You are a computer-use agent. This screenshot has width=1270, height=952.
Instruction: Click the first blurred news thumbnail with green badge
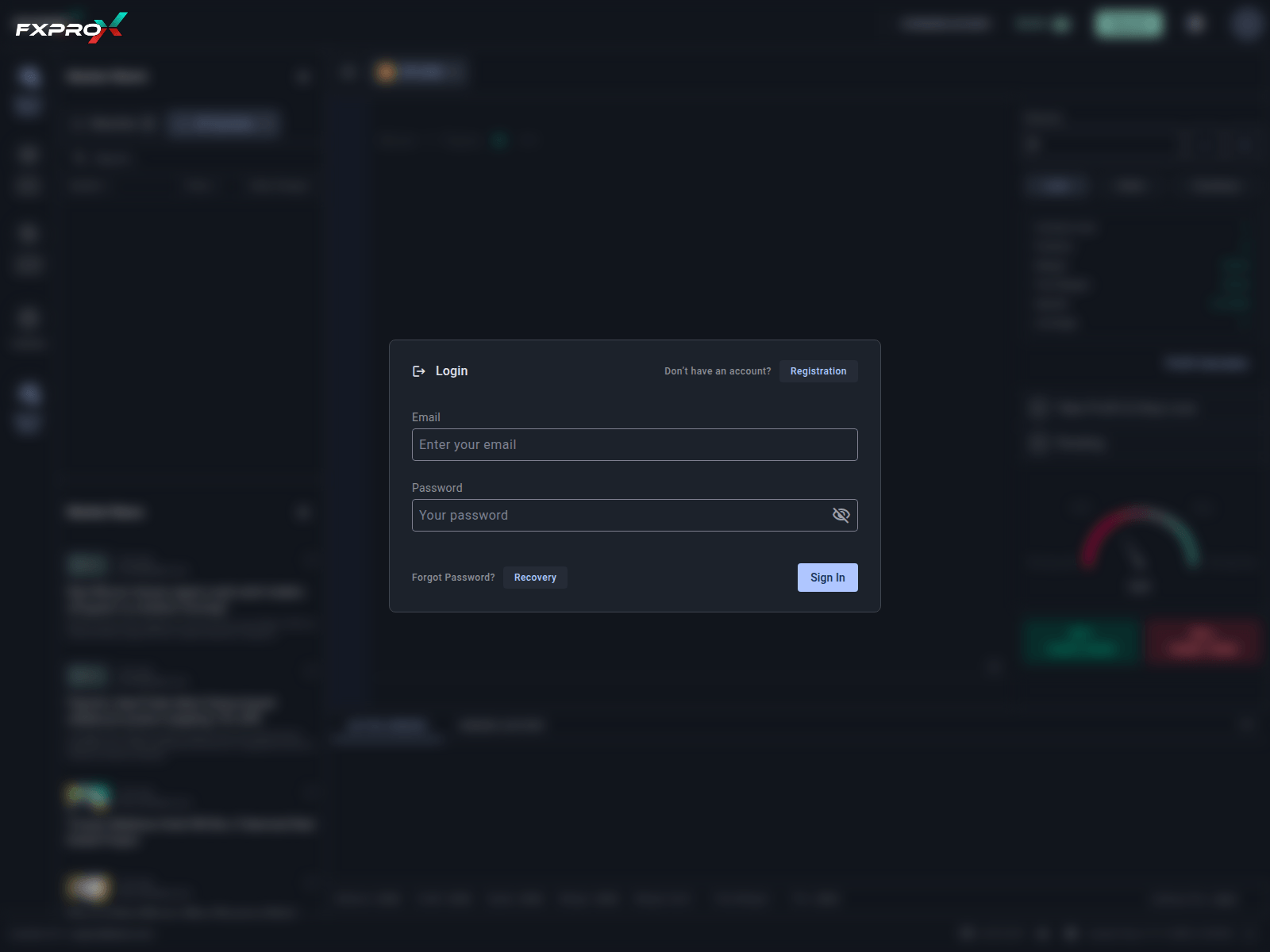87,564
